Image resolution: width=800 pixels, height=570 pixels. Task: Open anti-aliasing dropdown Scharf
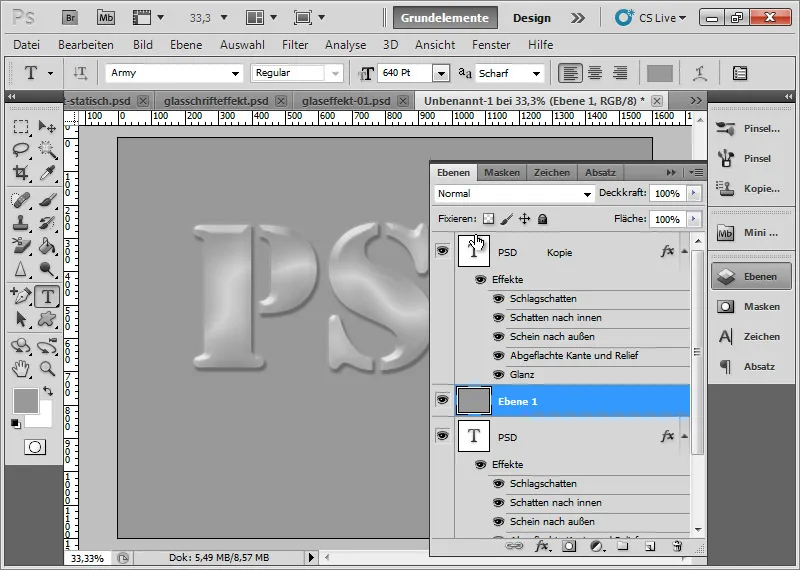click(536, 73)
